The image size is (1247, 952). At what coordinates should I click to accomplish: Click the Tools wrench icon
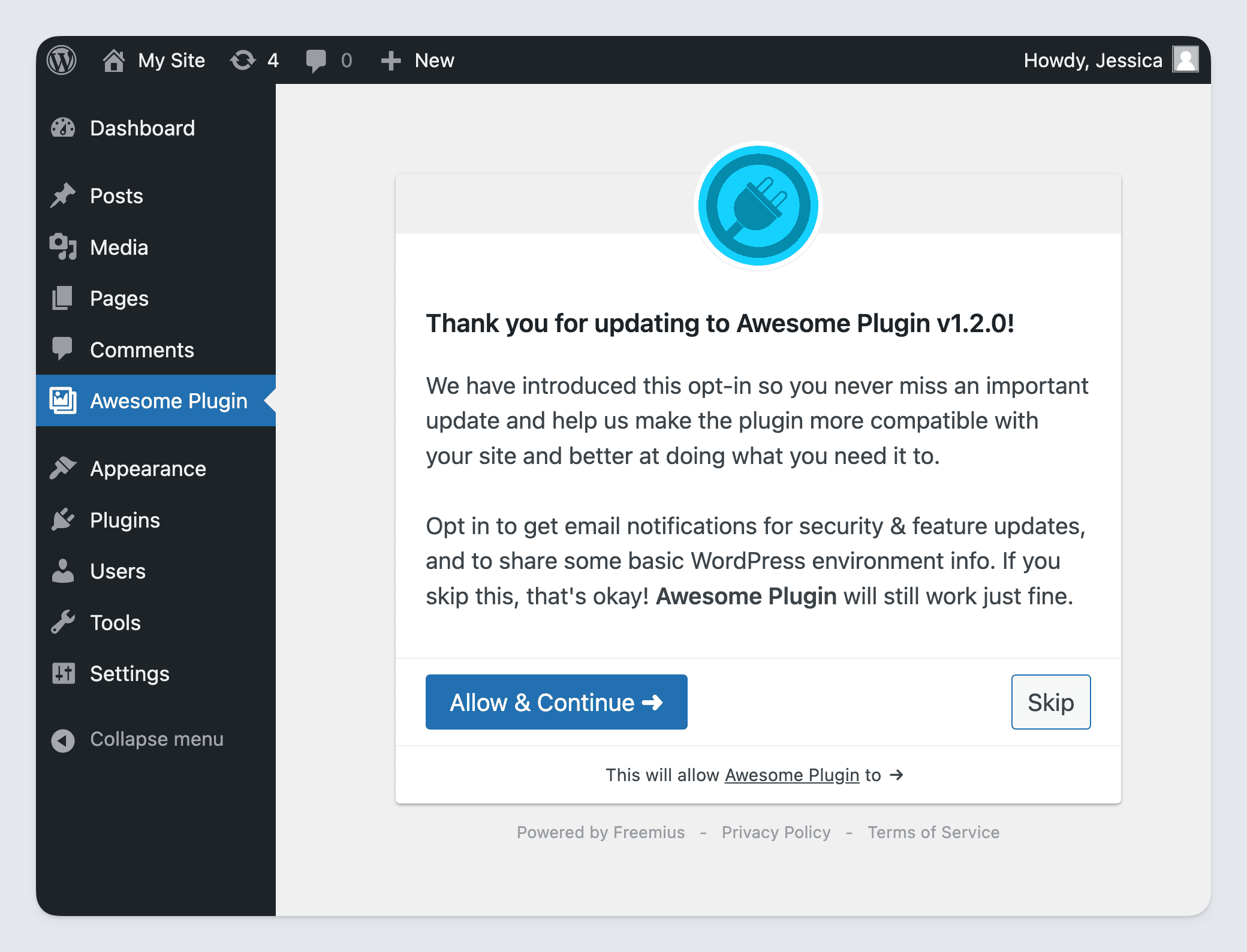(x=63, y=622)
